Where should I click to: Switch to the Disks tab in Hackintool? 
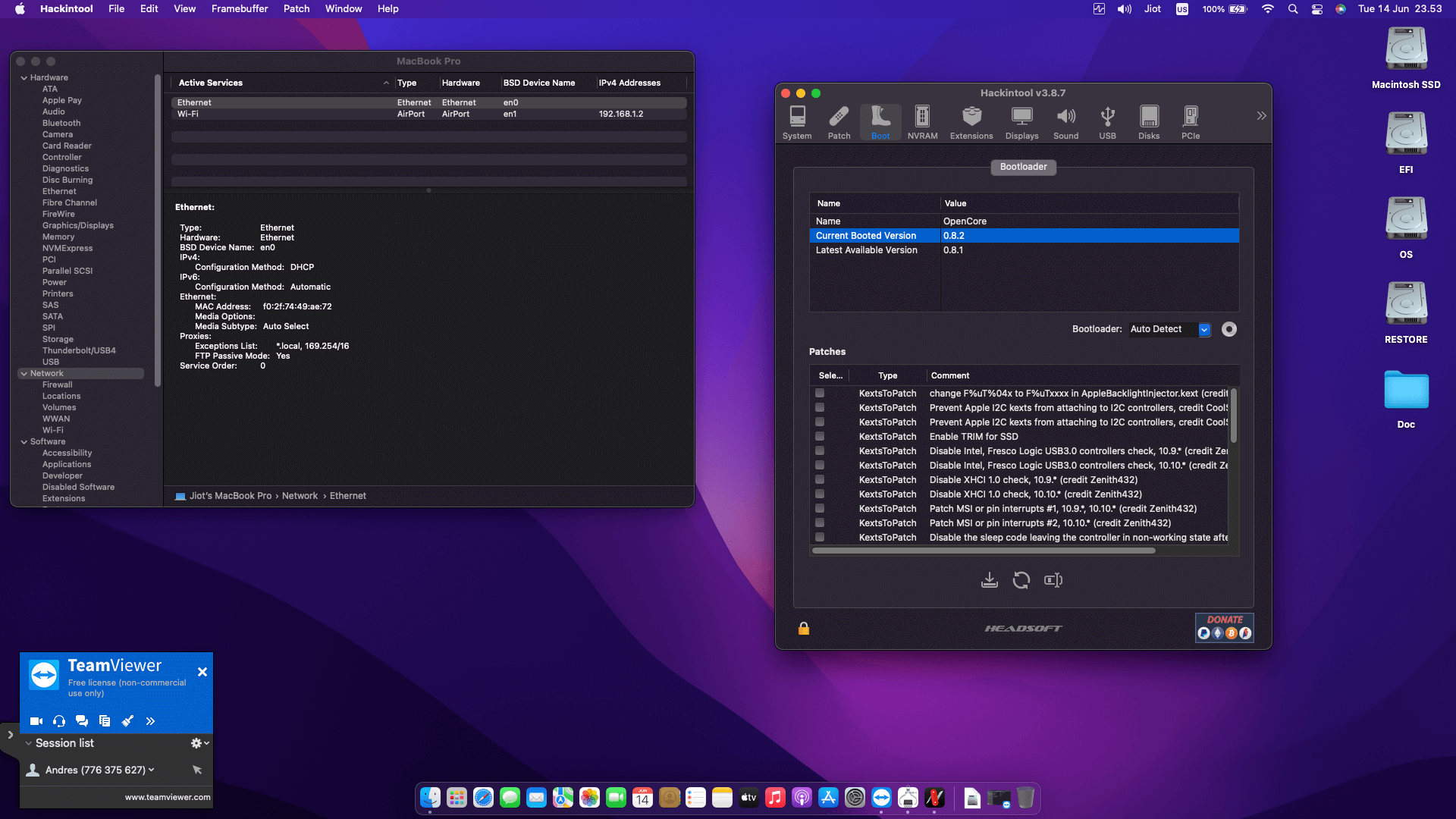point(1148,121)
